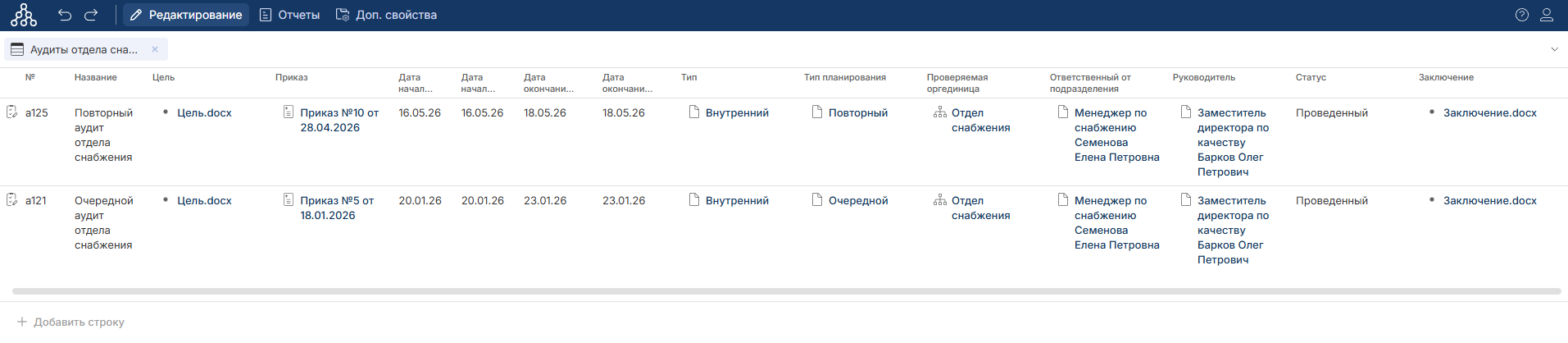The height and width of the screenshot is (343, 1568).
Task: Click the app logo icon in the top-left
Action: tap(24, 15)
